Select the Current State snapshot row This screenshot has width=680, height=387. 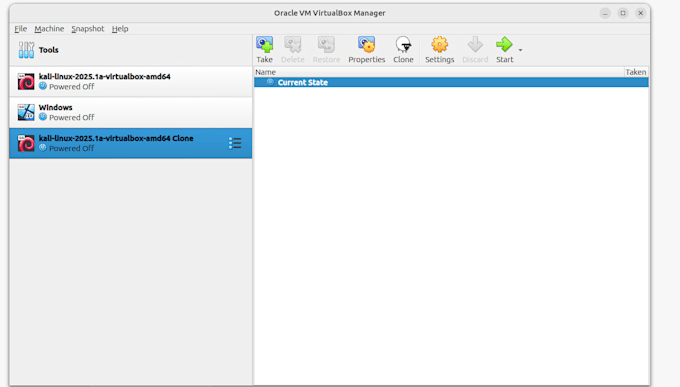pos(451,82)
